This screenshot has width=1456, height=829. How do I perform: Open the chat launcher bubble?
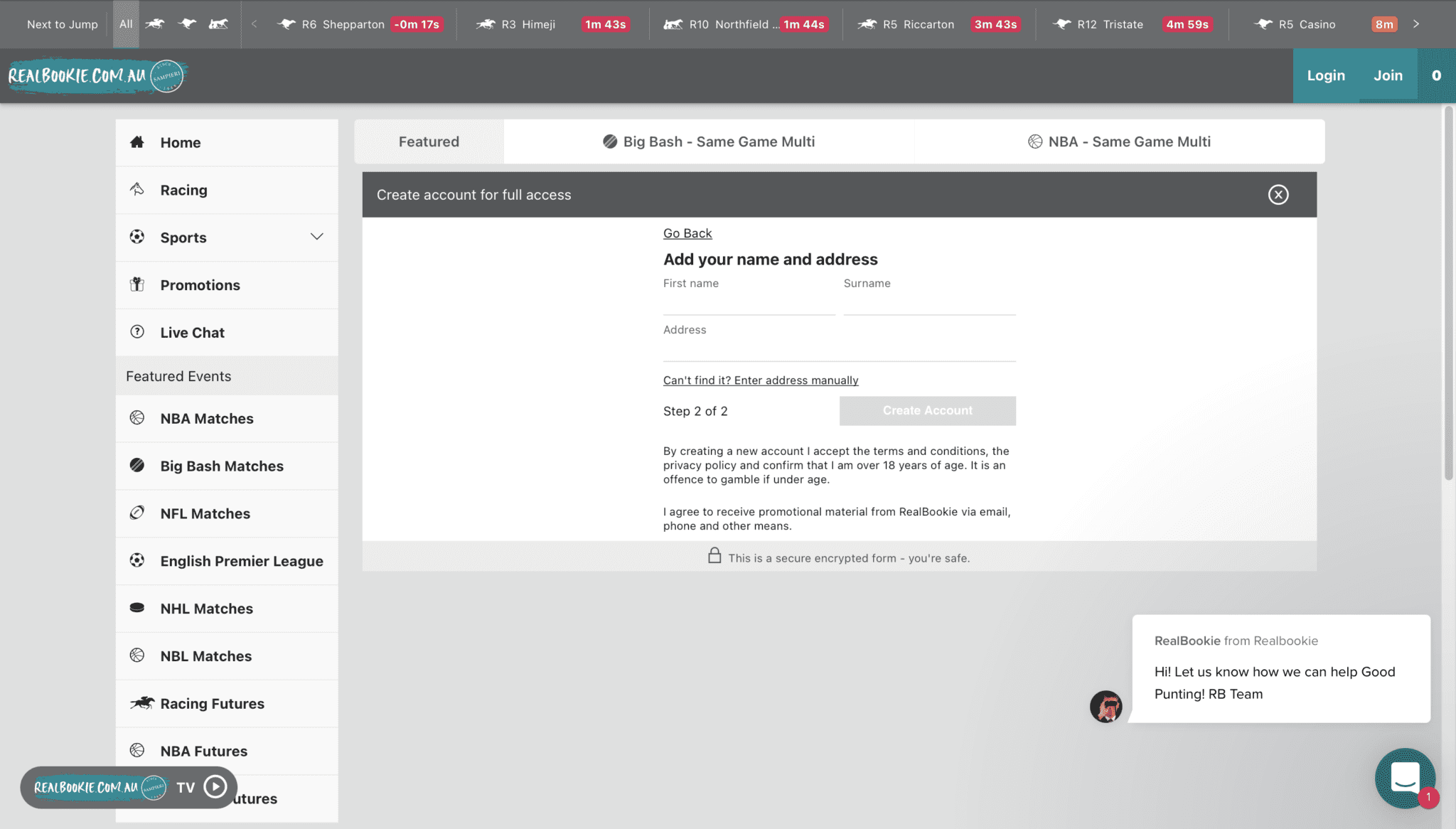[1405, 778]
